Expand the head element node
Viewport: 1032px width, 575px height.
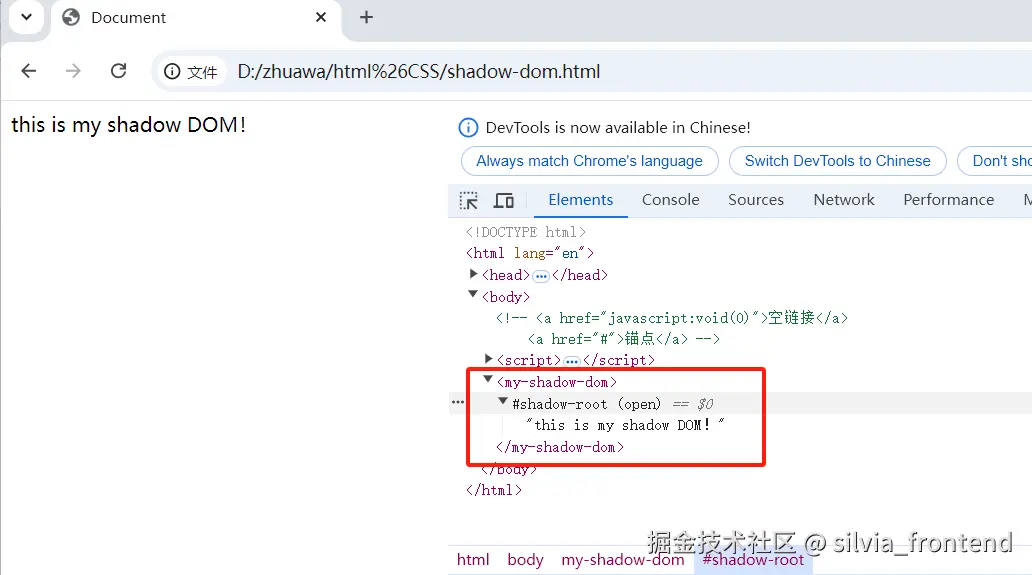point(473,274)
